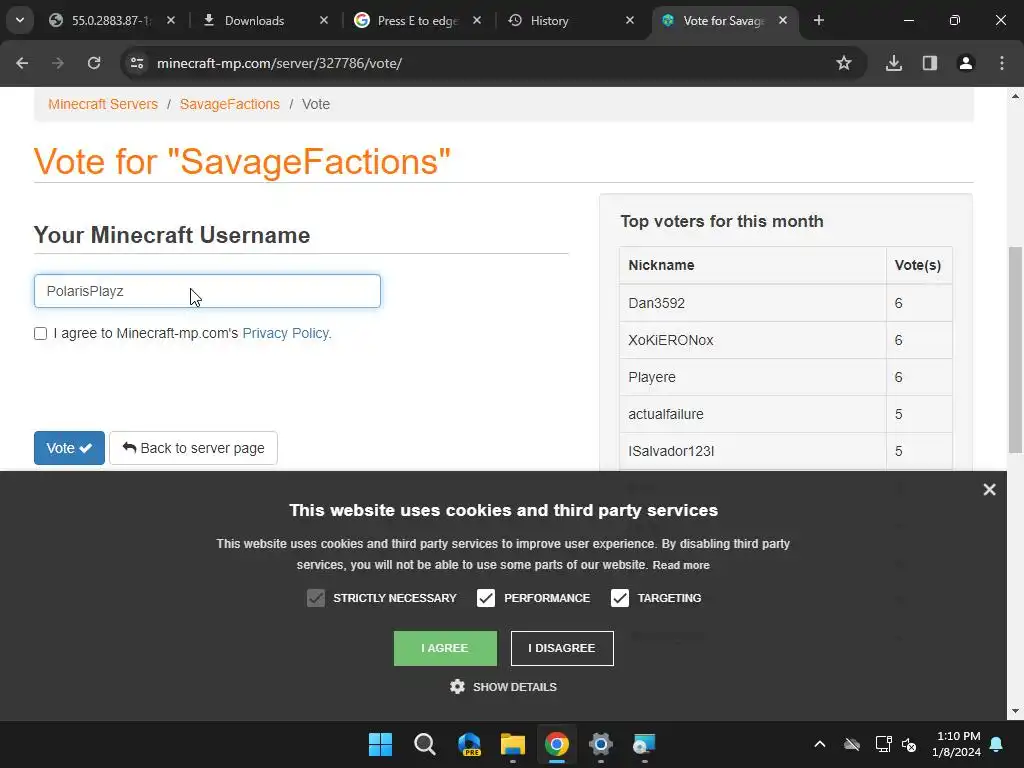Click Chrome icon in the taskbar

pyautogui.click(x=557, y=744)
